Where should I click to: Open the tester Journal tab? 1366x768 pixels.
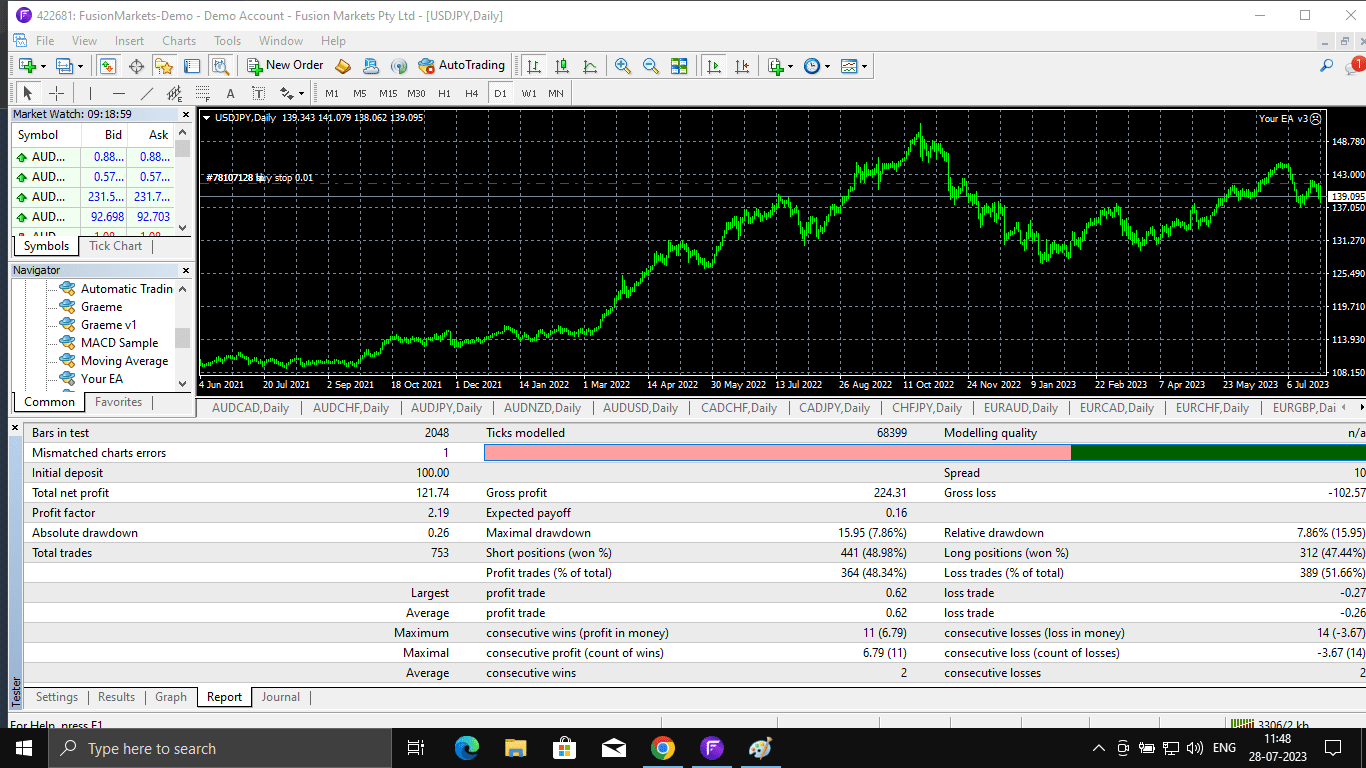click(281, 697)
